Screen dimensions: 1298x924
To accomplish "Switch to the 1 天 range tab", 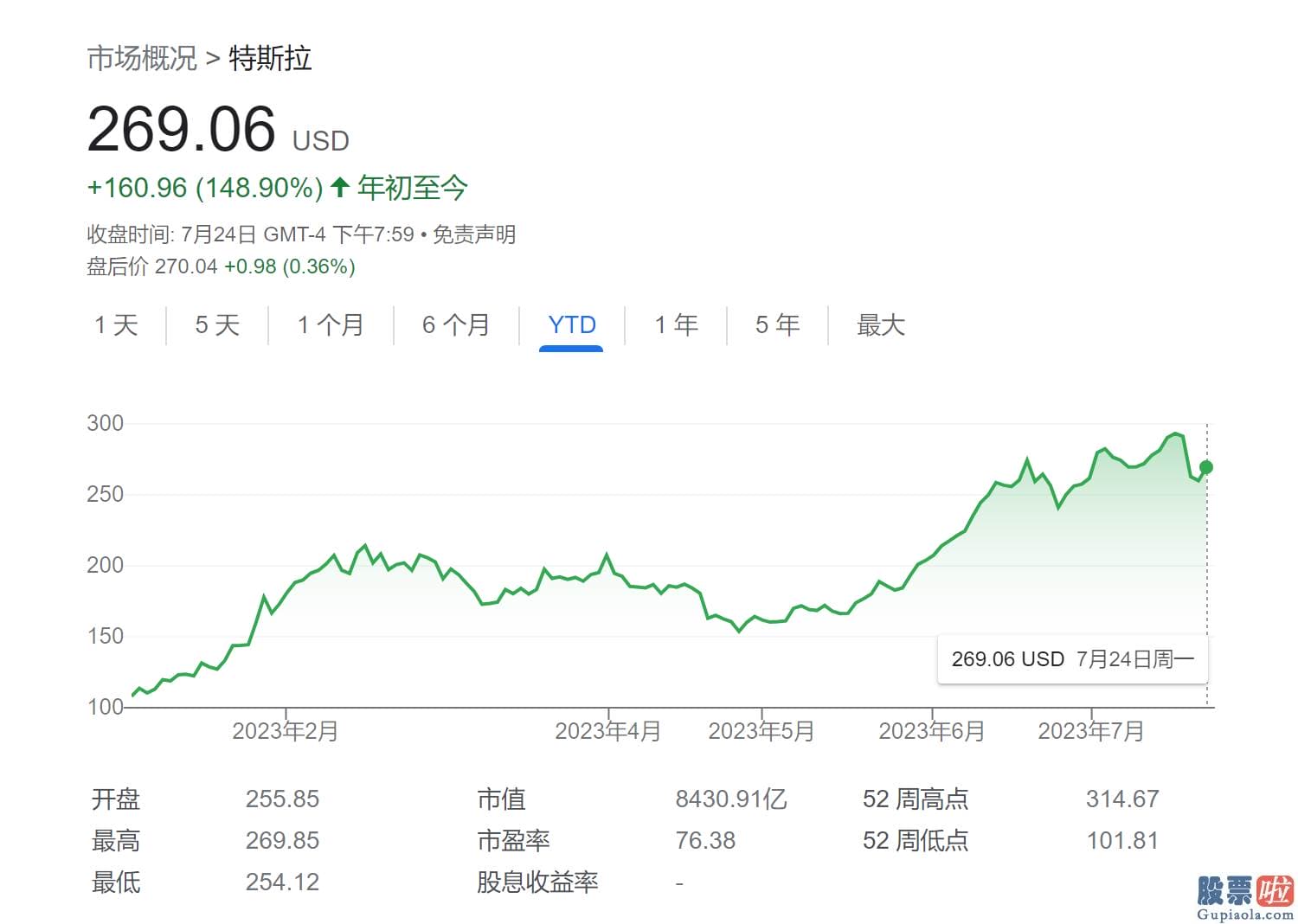I will [x=116, y=325].
